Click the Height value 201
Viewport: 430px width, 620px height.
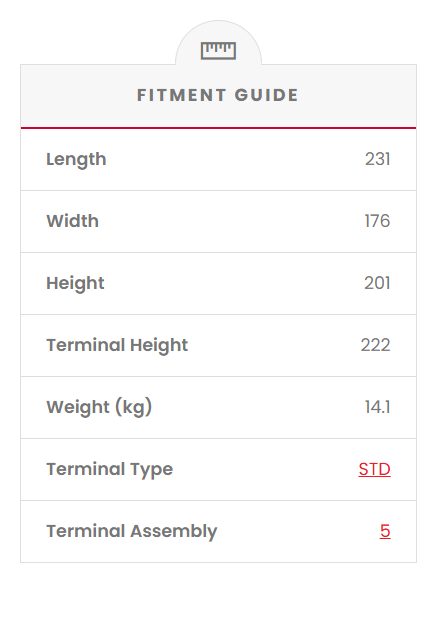click(377, 283)
